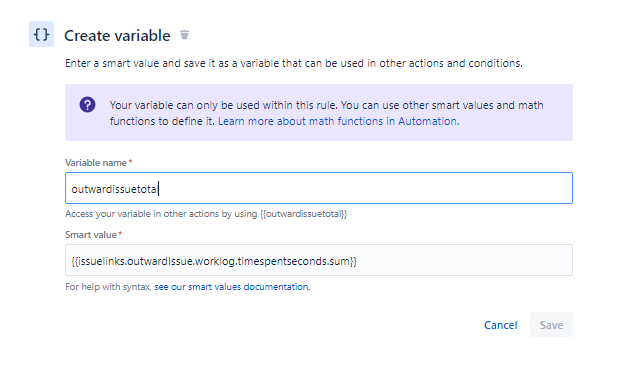Click 'Enter a smart value' description text
The width and height of the screenshot is (628, 367).
coord(294,63)
